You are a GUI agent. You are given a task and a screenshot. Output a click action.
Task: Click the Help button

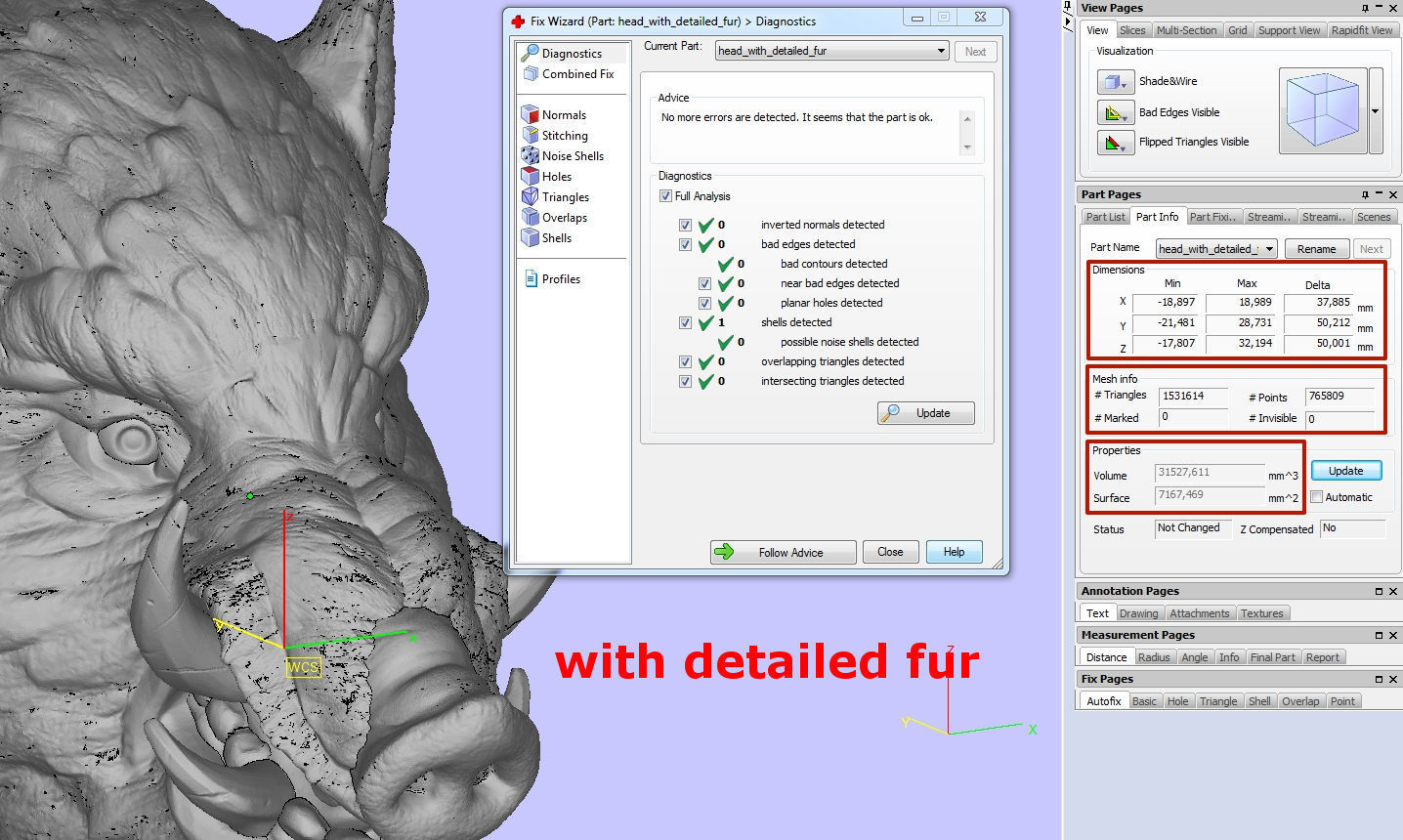pyautogui.click(x=954, y=552)
